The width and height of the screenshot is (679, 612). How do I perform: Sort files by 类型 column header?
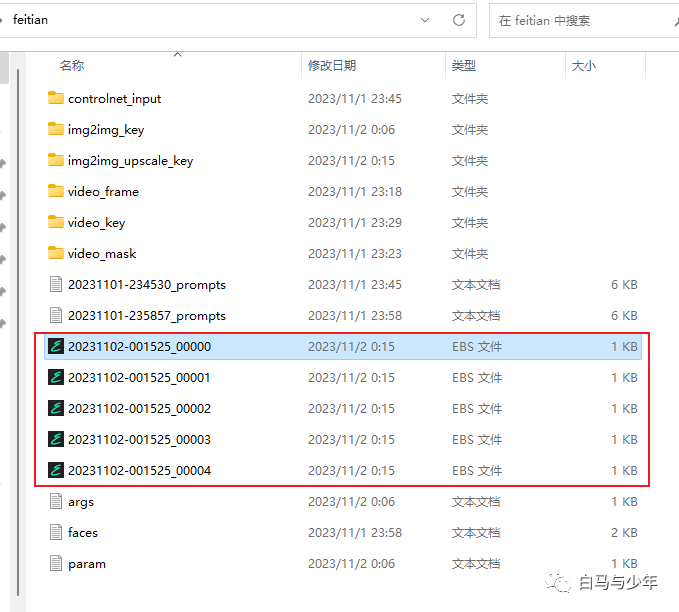point(464,66)
